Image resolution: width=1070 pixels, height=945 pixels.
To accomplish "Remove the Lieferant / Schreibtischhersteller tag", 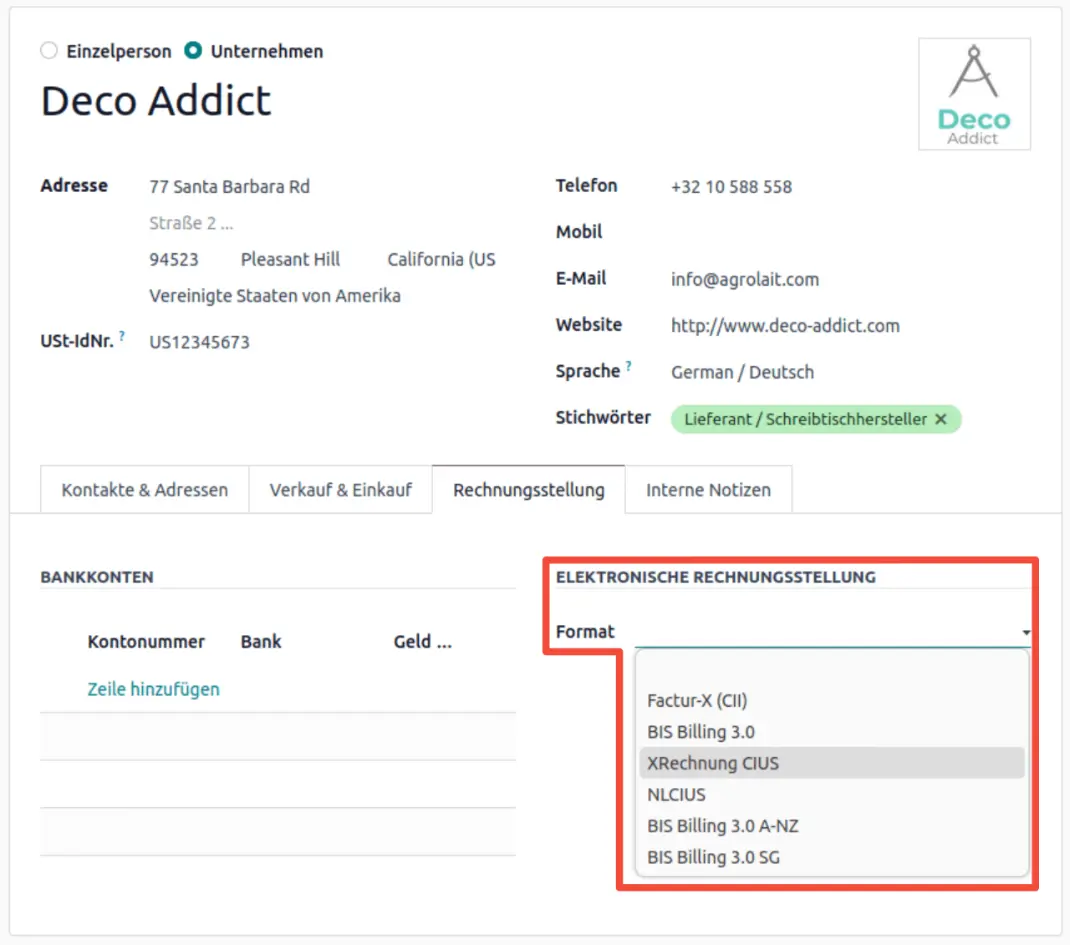I will coord(941,419).
